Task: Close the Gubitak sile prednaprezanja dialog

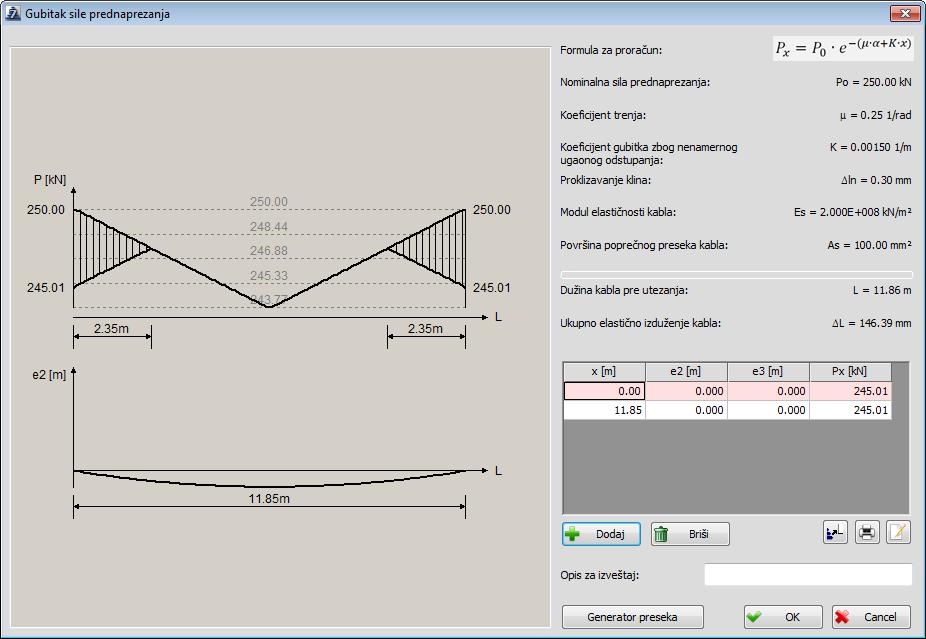Action: pyautogui.click(x=905, y=13)
